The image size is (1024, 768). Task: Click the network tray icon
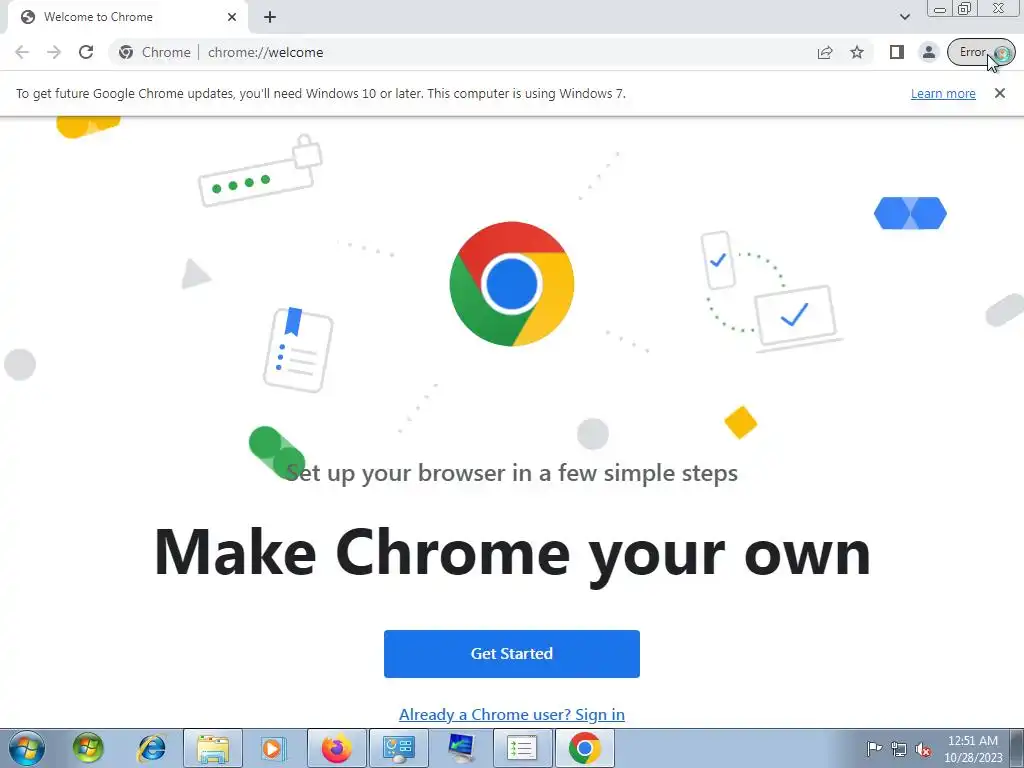899,749
